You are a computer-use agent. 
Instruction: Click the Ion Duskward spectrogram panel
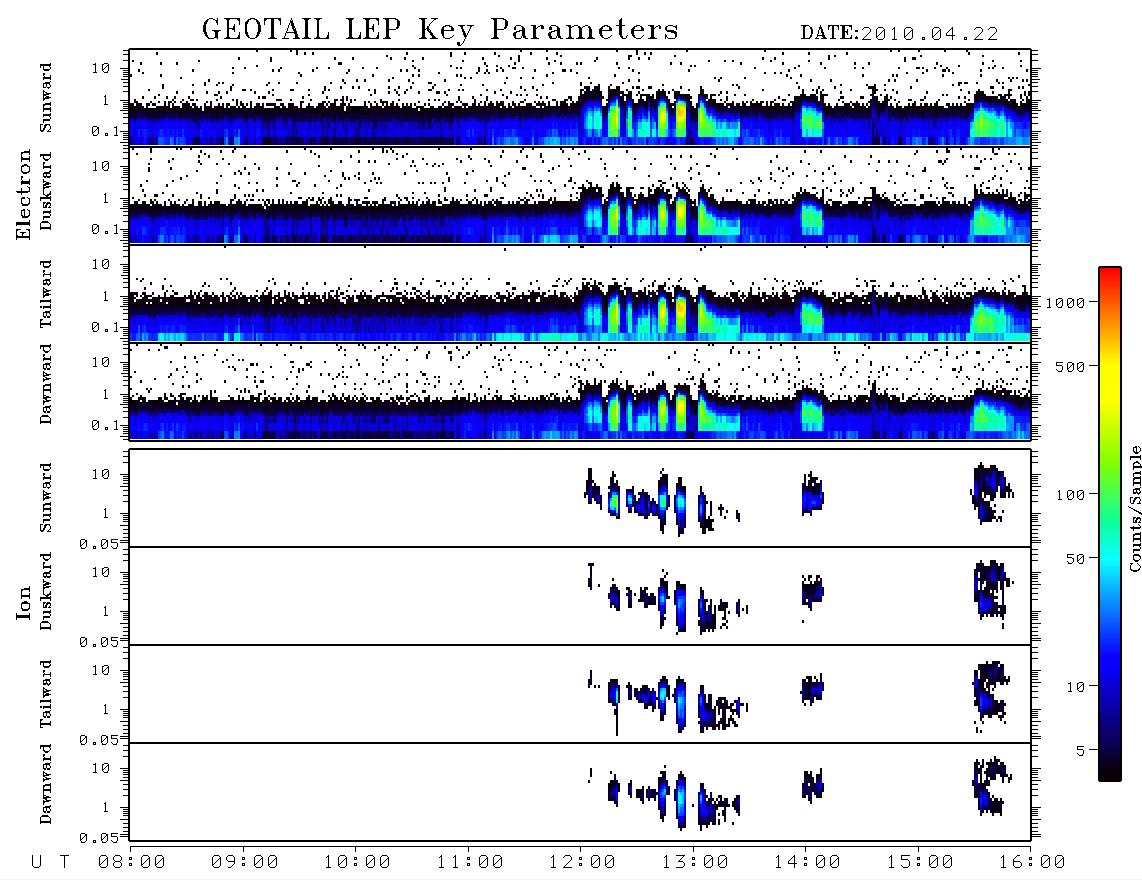pyautogui.click(x=580, y=596)
